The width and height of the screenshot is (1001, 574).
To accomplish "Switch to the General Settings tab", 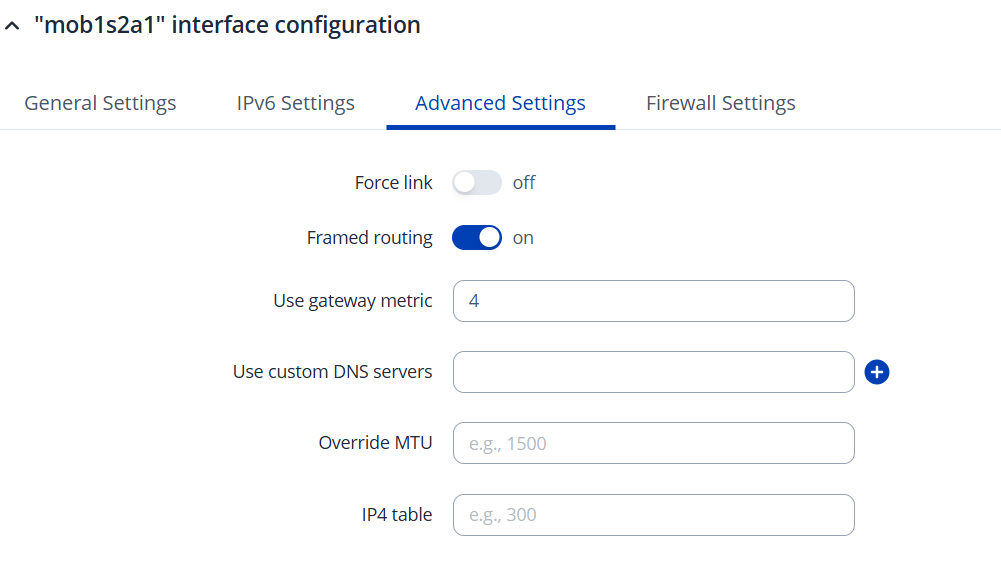I will click(x=100, y=103).
